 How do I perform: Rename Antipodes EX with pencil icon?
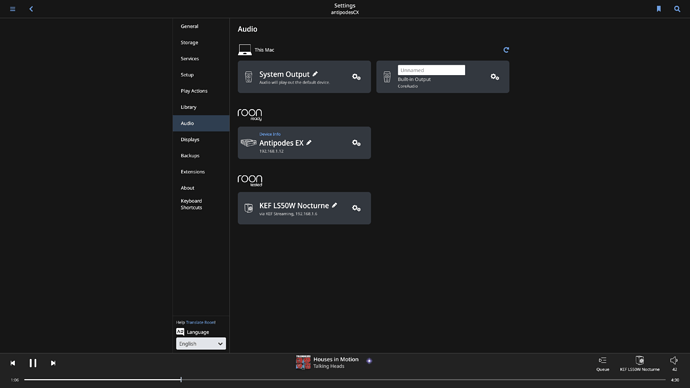click(309, 143)
